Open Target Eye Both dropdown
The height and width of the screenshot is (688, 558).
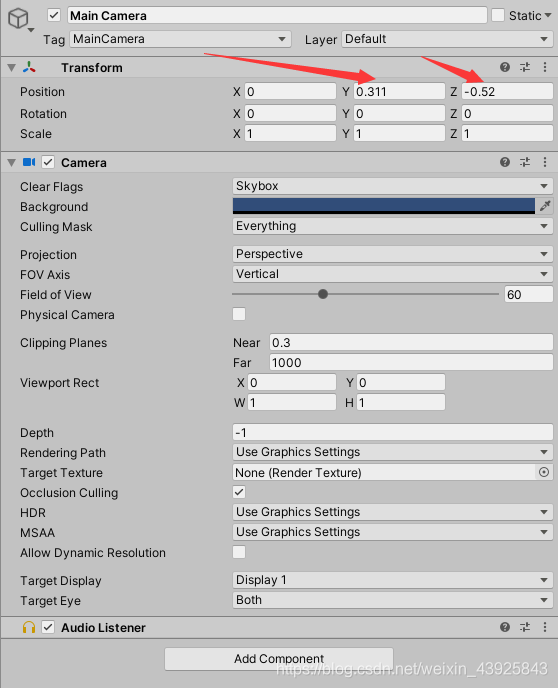pyautogui.click(x=393, y=600)
